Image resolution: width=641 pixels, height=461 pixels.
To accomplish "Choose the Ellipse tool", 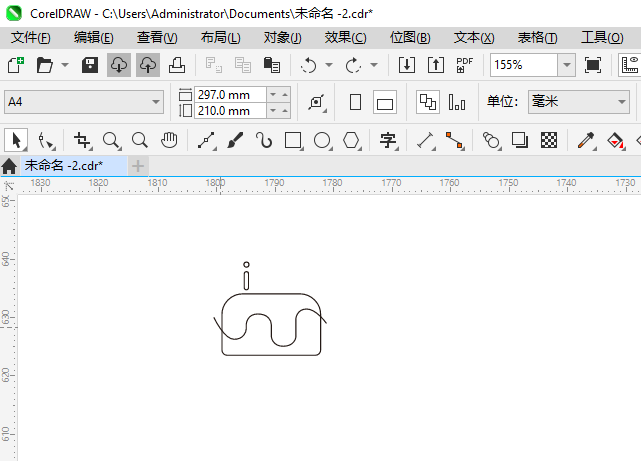I will [x=322, y=140].
